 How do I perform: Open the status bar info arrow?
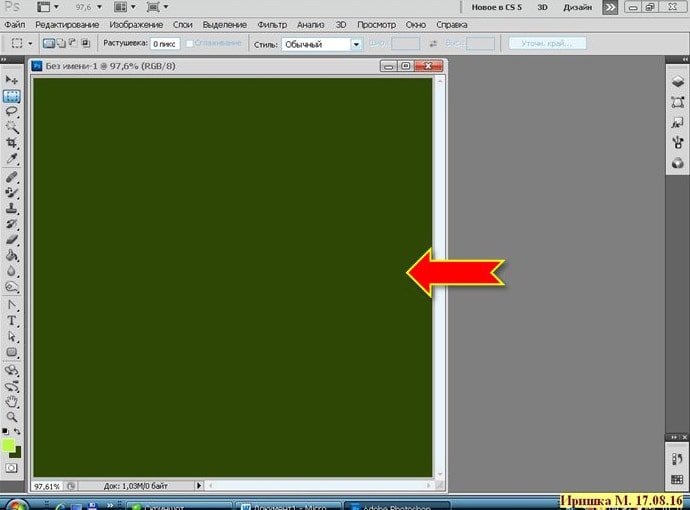click(199, 485)
